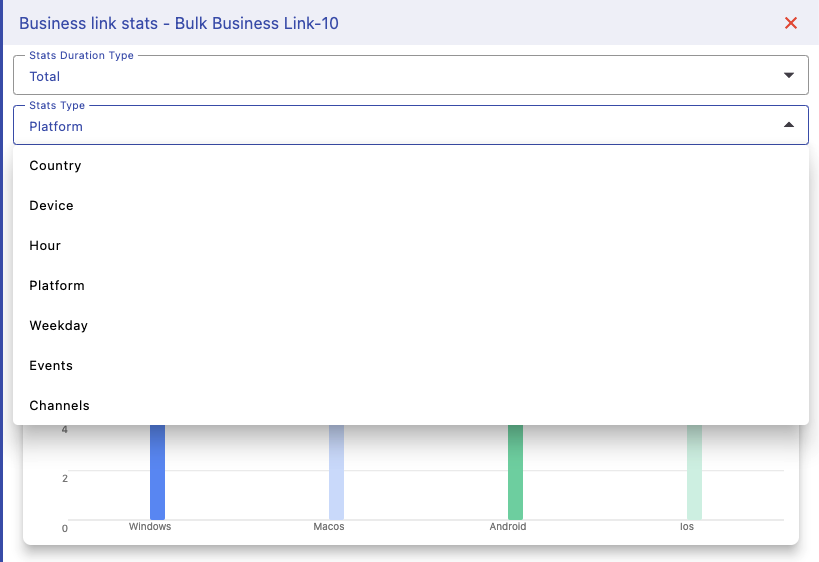Pick Channels from the stats list

59,406
